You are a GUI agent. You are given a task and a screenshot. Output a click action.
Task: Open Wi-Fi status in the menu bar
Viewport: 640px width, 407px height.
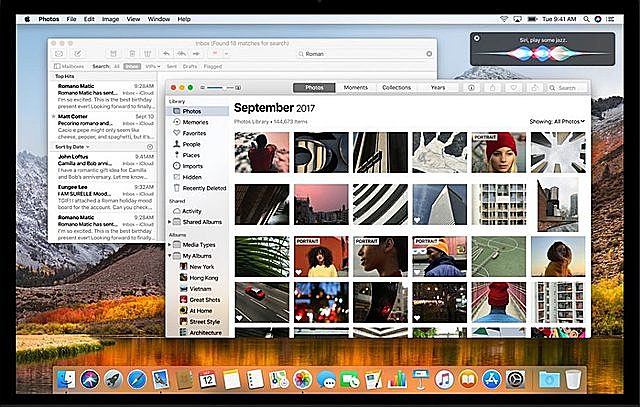click(x=504, y=19)
